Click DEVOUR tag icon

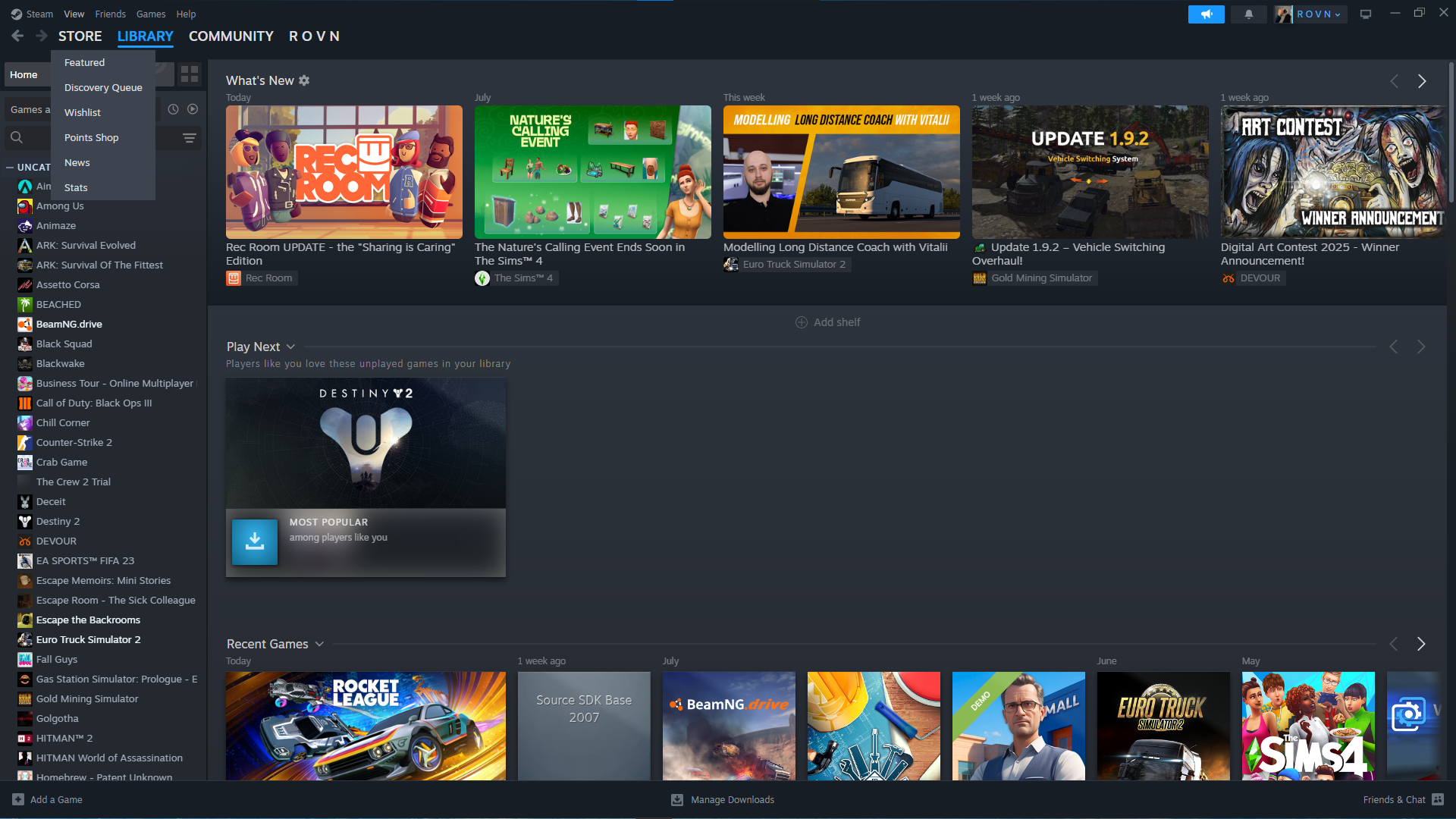[1228, 278]
